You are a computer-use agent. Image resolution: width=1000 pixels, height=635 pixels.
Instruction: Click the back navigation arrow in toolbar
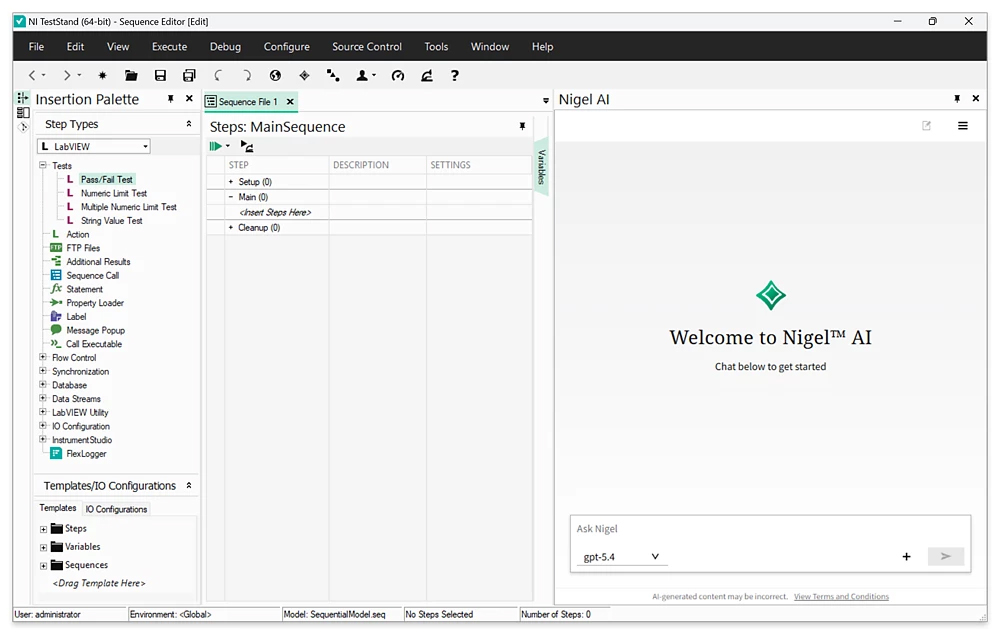[x=32, y=75]
